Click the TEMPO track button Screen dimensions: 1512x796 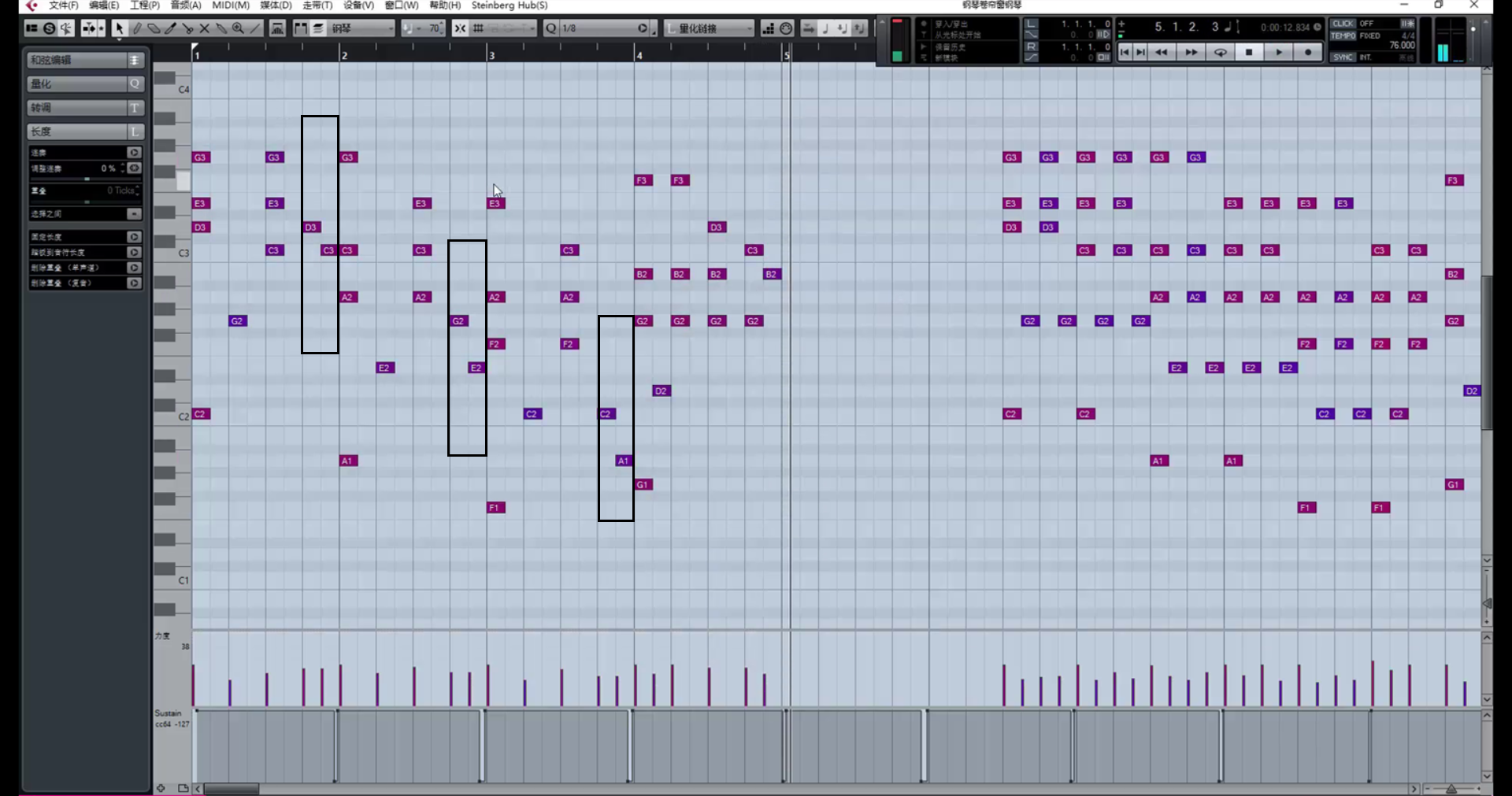click(1343, 36)
